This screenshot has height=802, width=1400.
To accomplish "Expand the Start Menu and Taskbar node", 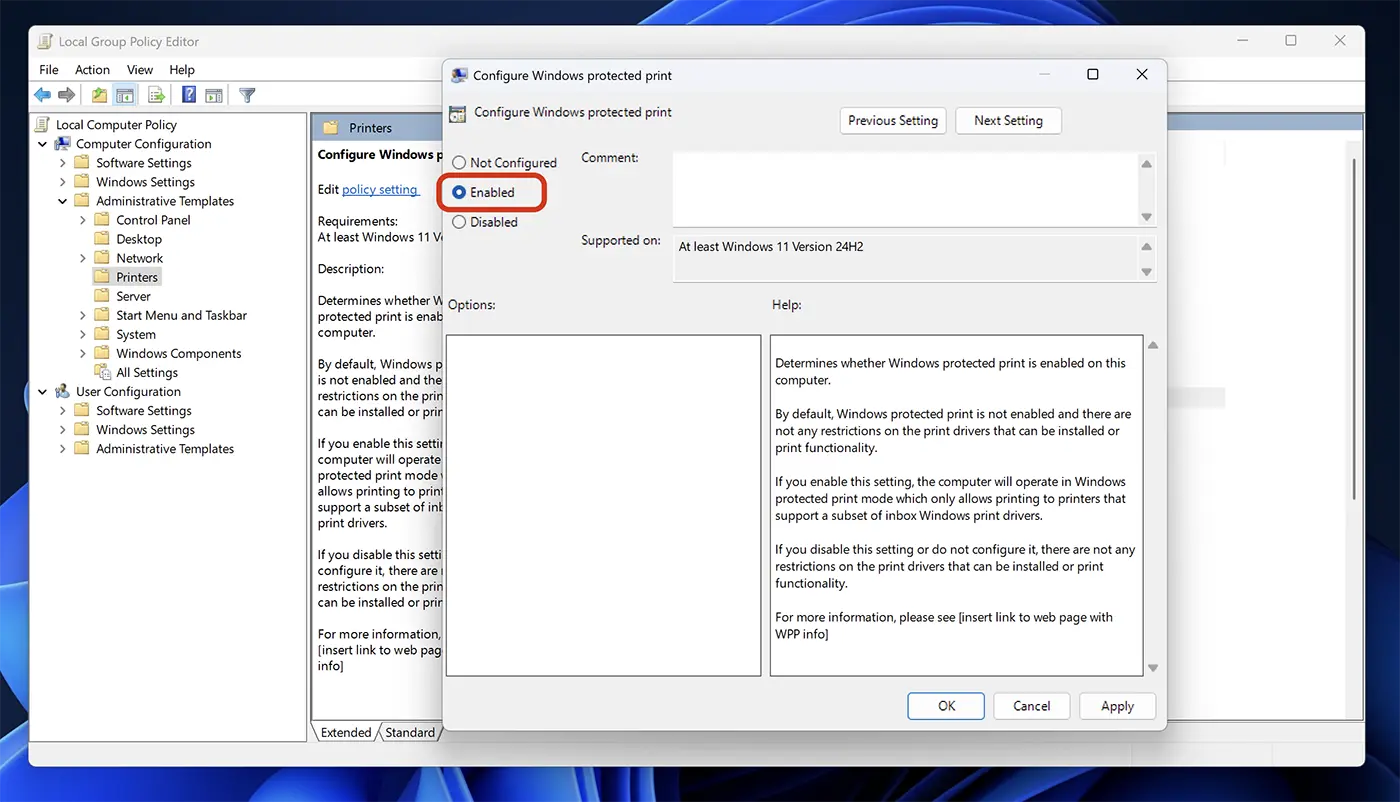I will click(x=83, y=315).
